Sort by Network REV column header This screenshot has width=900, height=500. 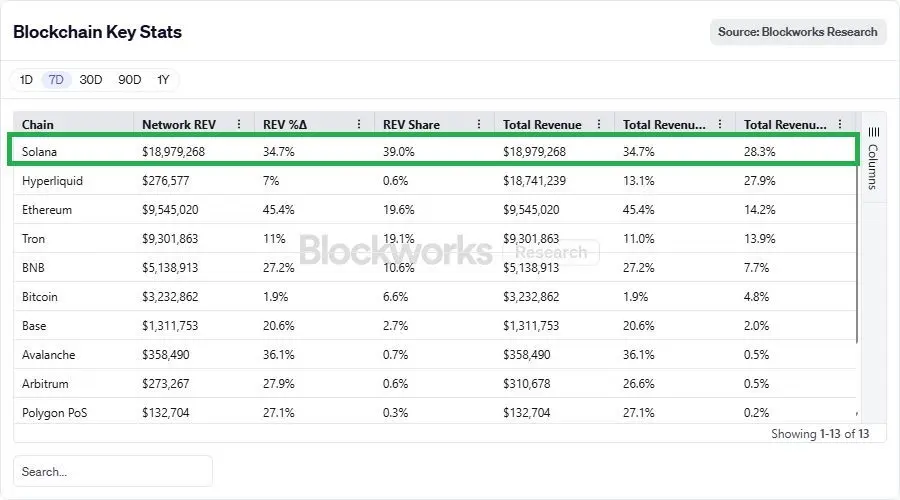click(x=179, y=125)
